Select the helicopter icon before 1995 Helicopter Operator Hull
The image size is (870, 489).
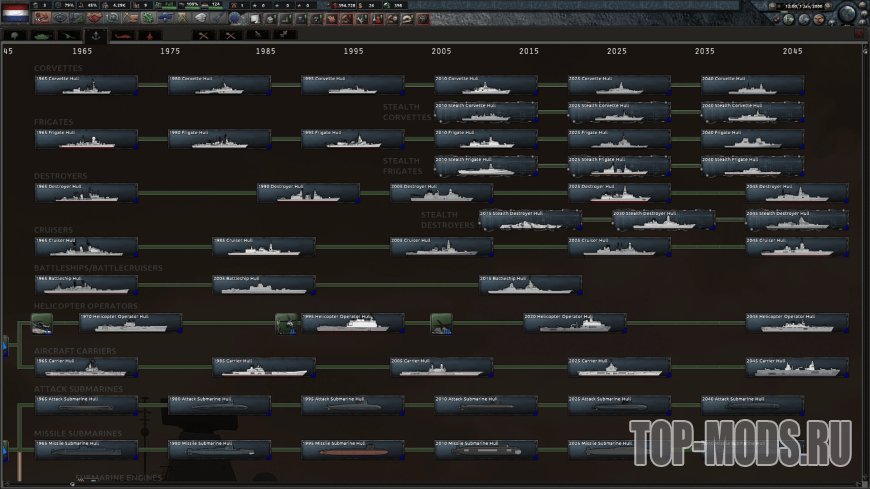pyautogui.click(x=287, y=322)
